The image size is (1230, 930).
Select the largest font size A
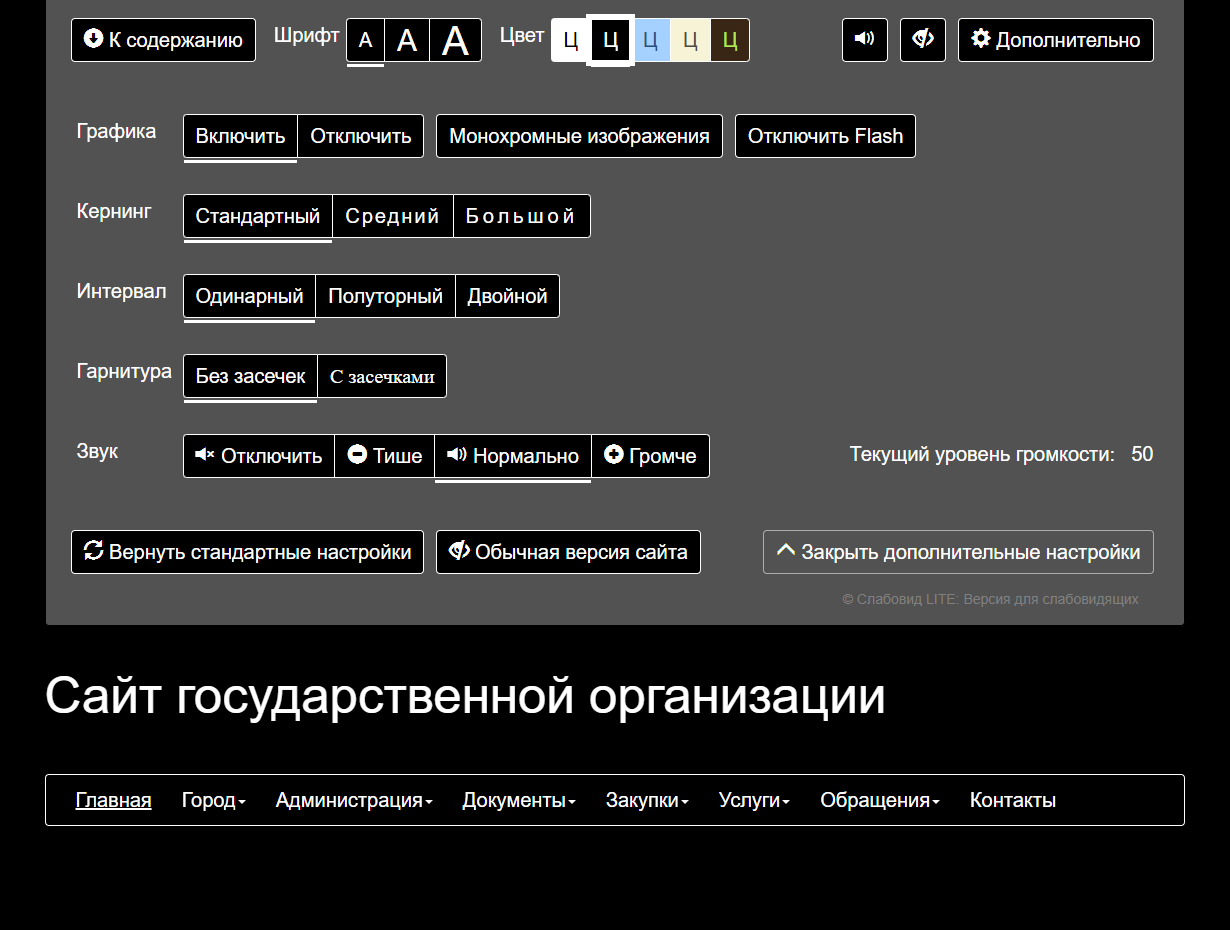(x=455, y=41)
